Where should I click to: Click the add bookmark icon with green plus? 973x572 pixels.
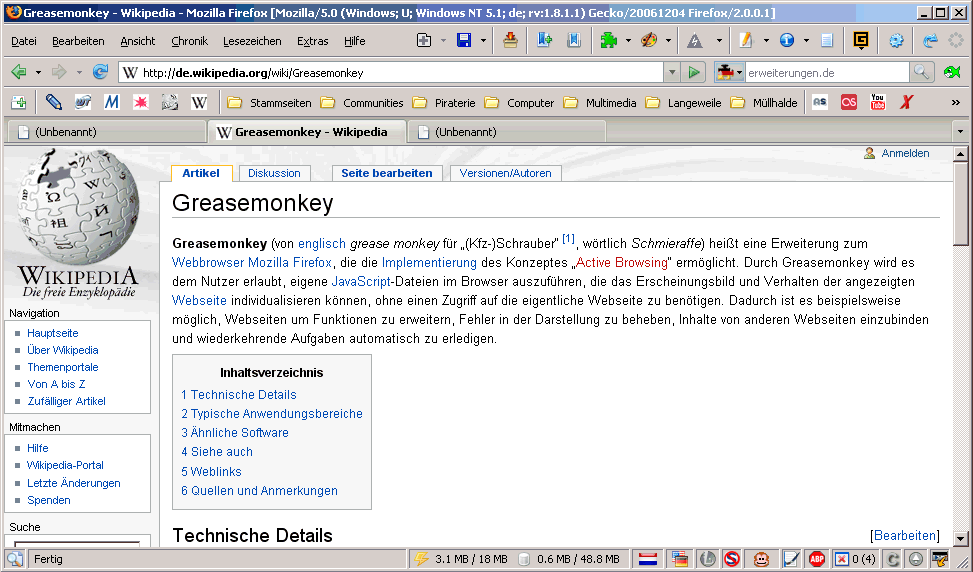click(x=544, y=41)
